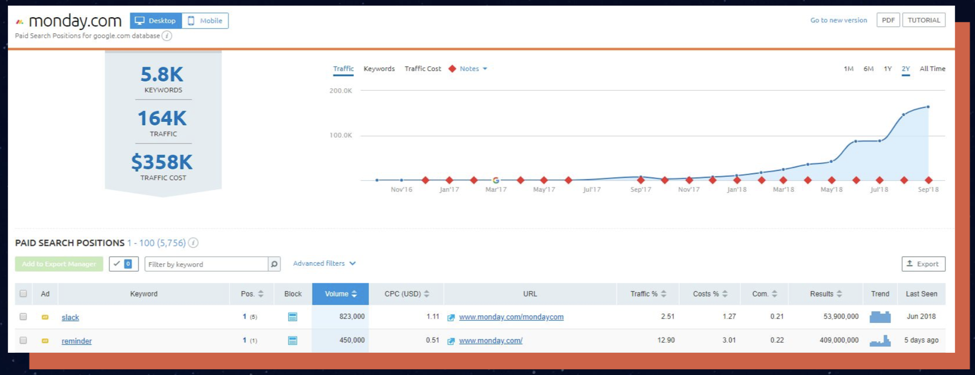The image size is (975, 375).
Task: Open the TUTORIAL button
Action: [x=923, y=21]
